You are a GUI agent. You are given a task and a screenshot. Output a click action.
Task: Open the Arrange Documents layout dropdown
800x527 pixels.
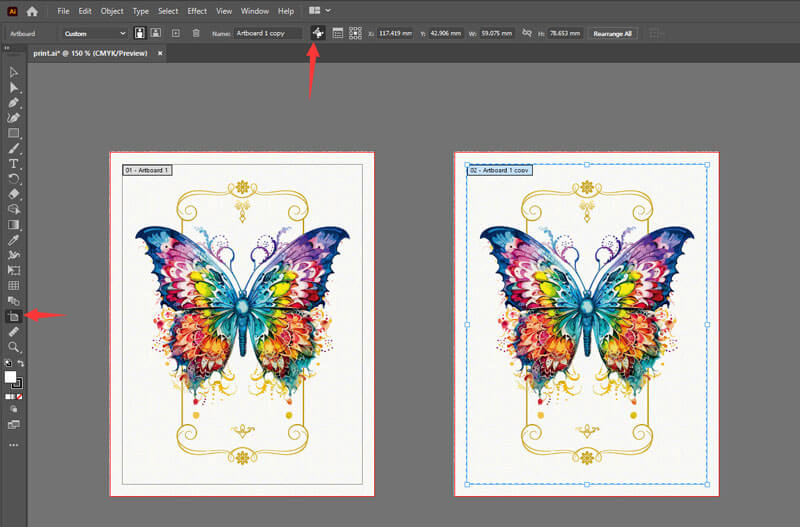coord(320,10)
